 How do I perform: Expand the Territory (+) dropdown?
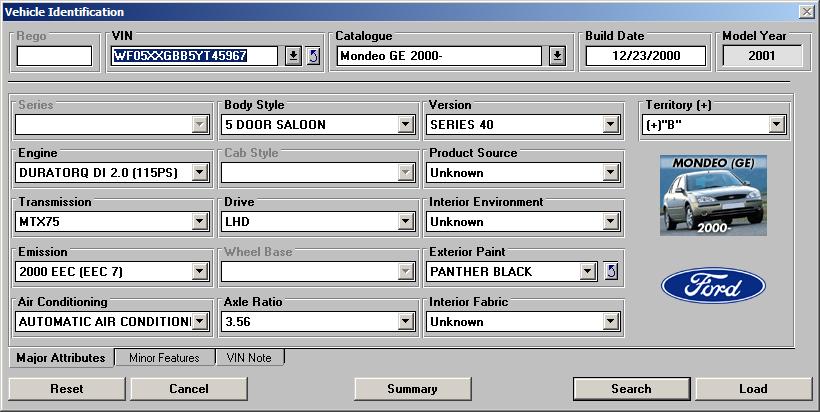tap(776, 125)
